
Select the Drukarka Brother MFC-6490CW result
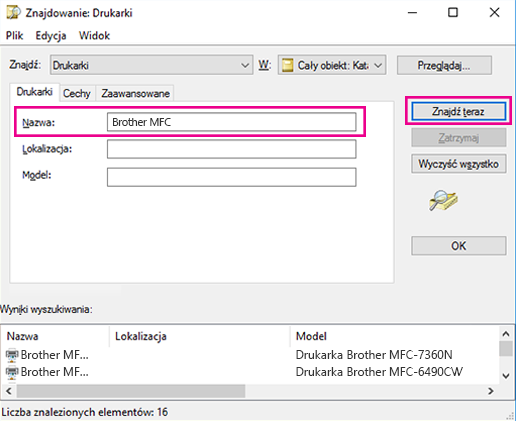379,372
